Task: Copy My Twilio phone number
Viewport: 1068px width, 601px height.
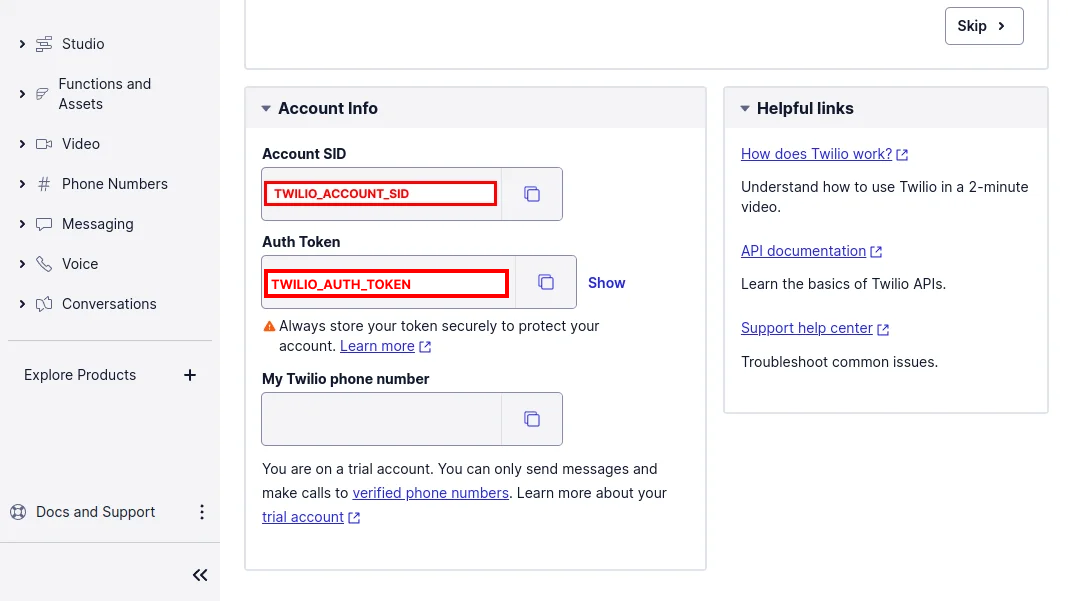Action: point(532,419)
